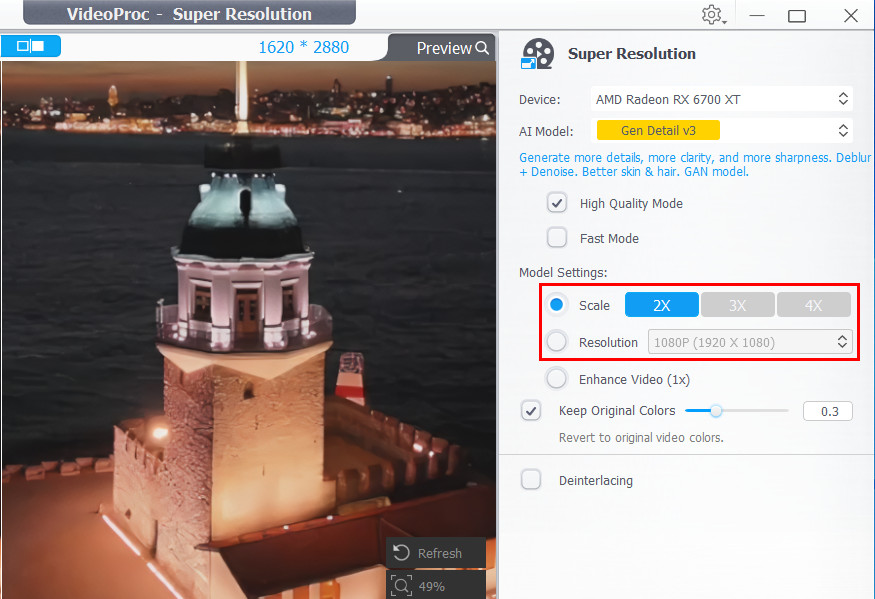Click the video preview image

(248, 329)
